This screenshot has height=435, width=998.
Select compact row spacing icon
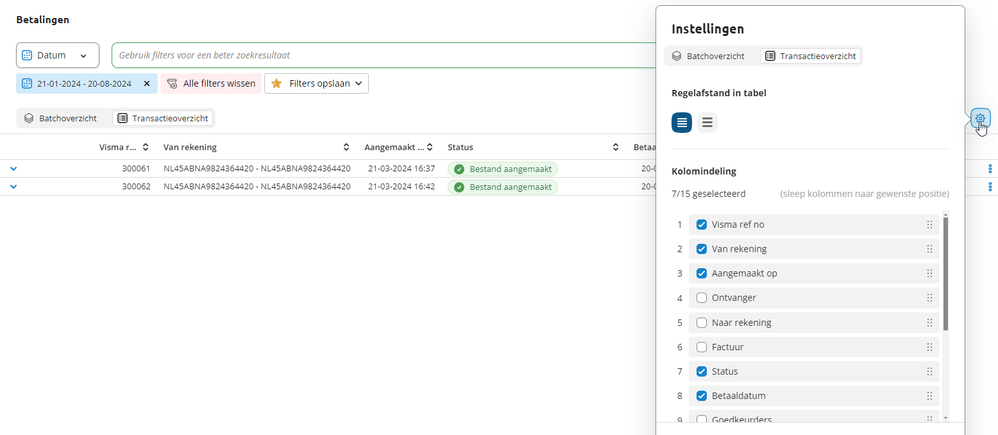point(682,123)
